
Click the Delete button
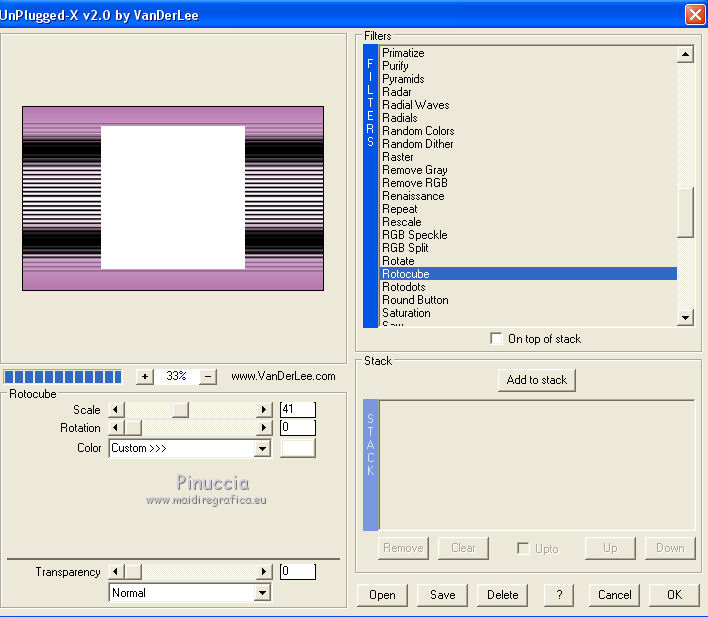tap(503, 595)
